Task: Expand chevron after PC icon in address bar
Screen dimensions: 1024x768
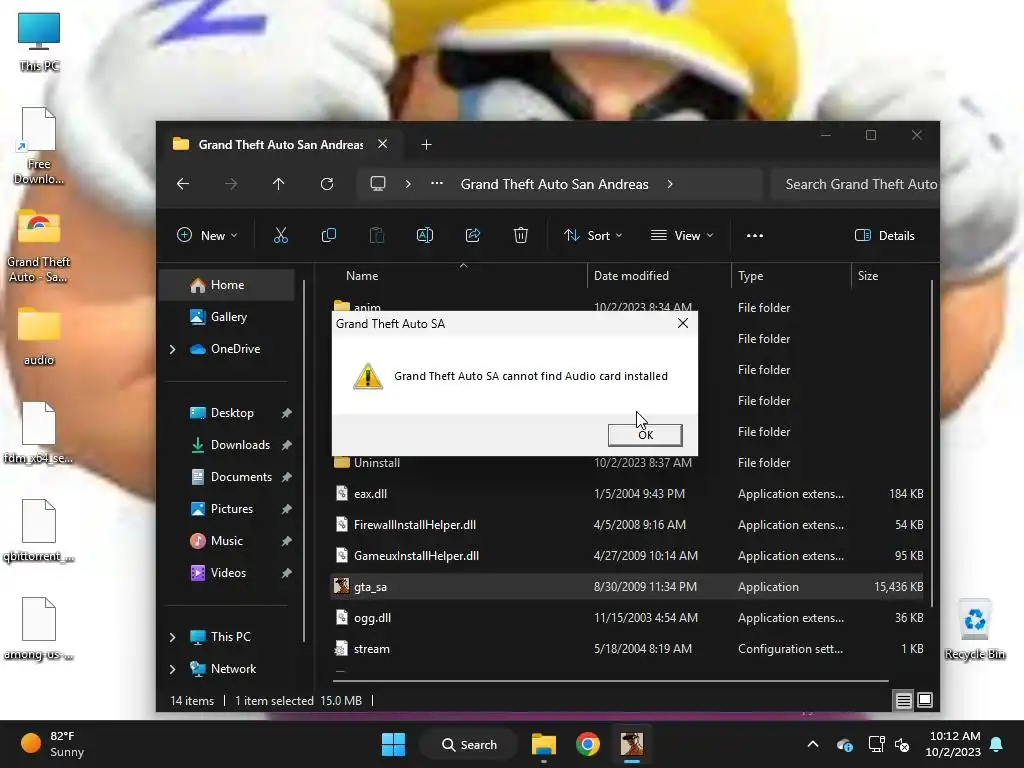Action: (408, 184)
